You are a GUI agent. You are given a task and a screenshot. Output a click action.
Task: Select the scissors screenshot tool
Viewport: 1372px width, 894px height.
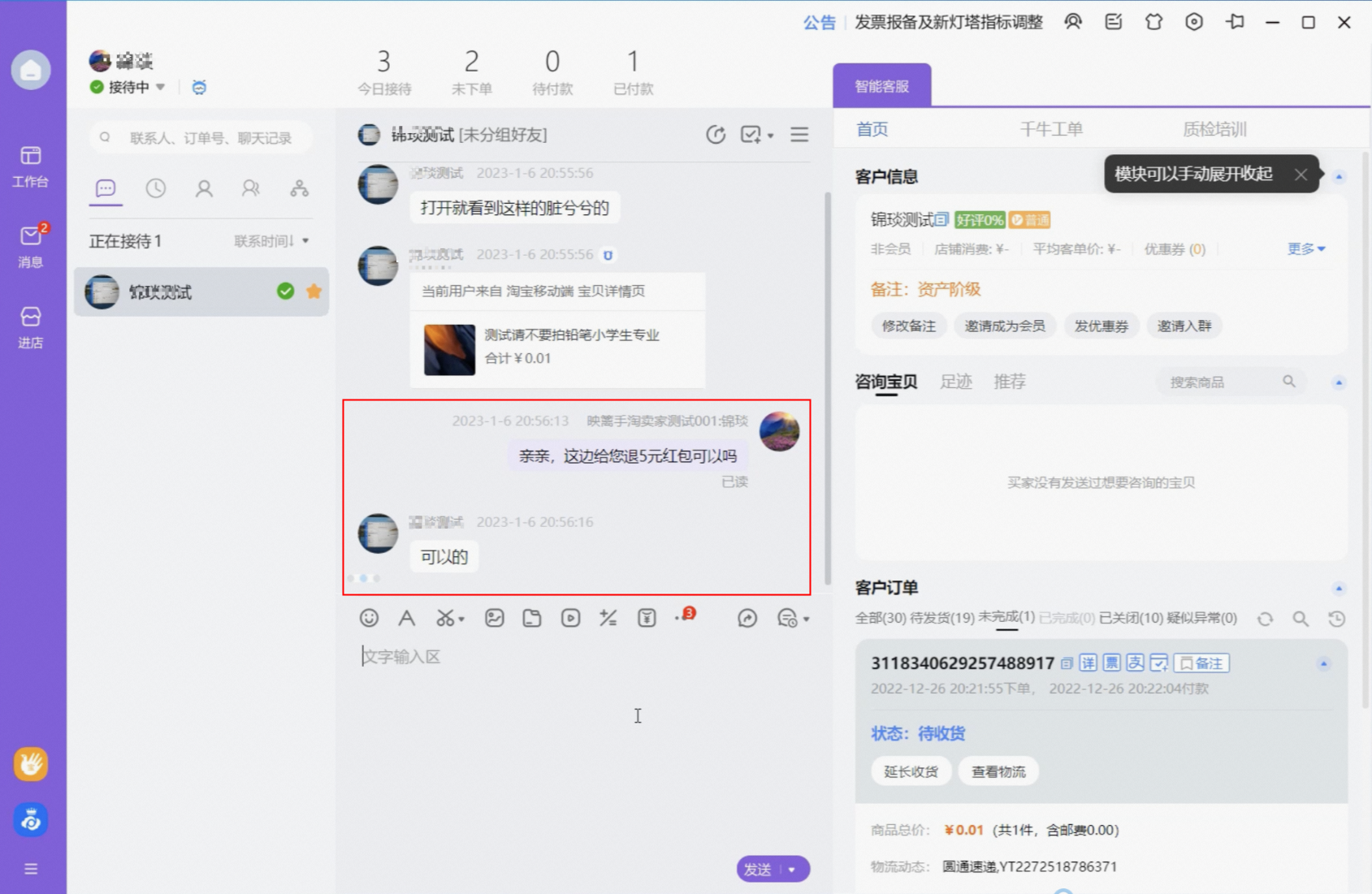point(444,618)
